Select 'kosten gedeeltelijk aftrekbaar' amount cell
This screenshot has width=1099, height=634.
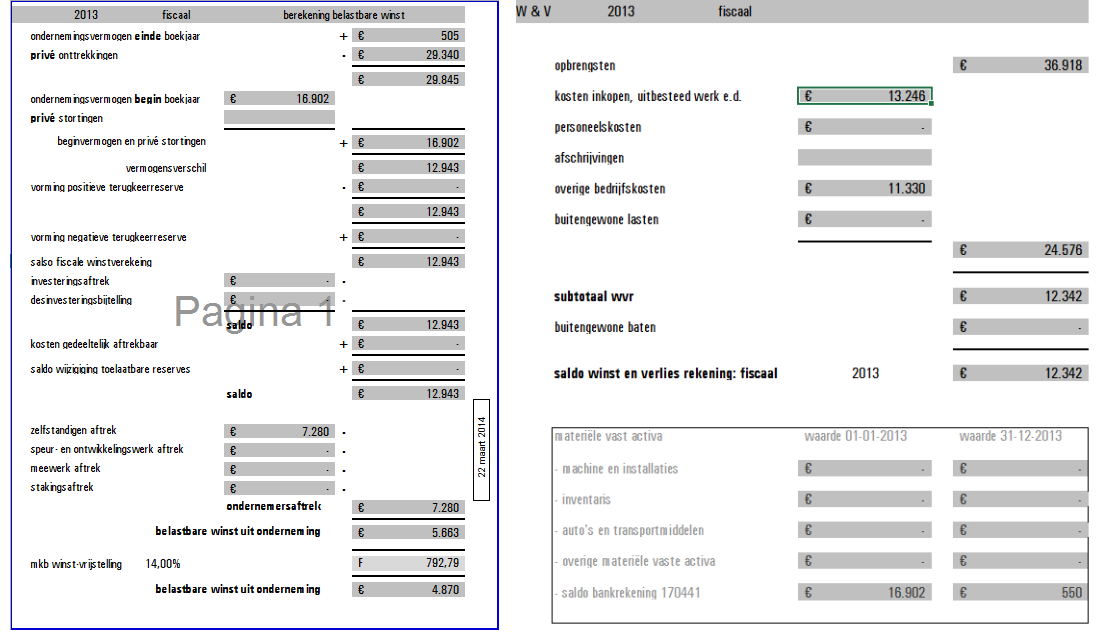(x=408, y=343)
